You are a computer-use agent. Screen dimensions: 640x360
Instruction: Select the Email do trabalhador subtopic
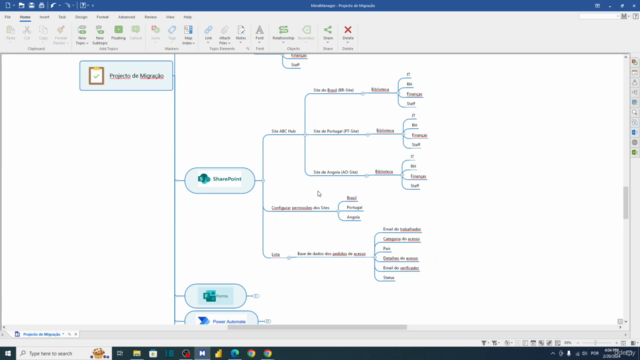(402, 229)
